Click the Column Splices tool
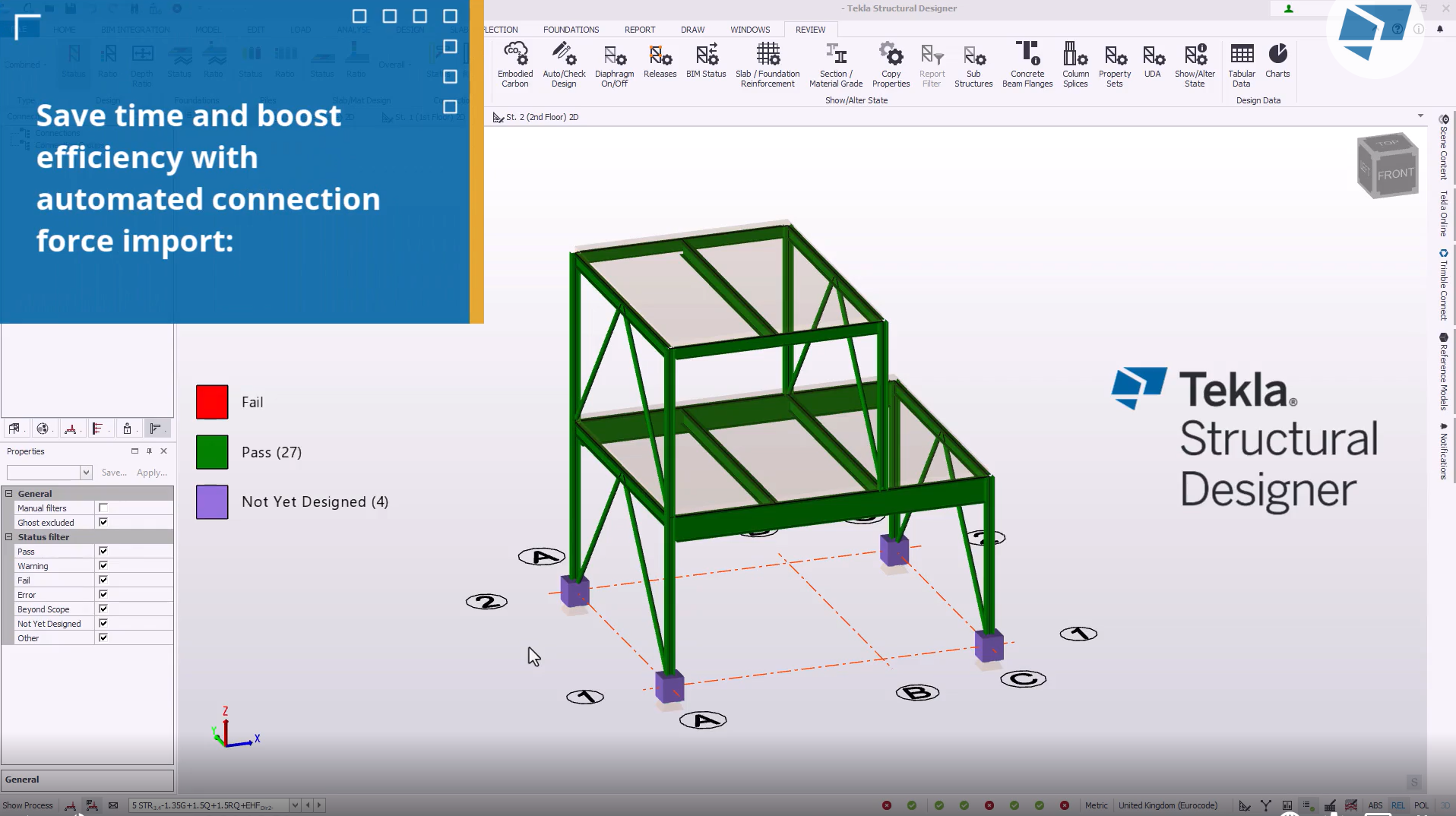Image resolution: width=1456 pixels, height=816 pixels. 1075,65
